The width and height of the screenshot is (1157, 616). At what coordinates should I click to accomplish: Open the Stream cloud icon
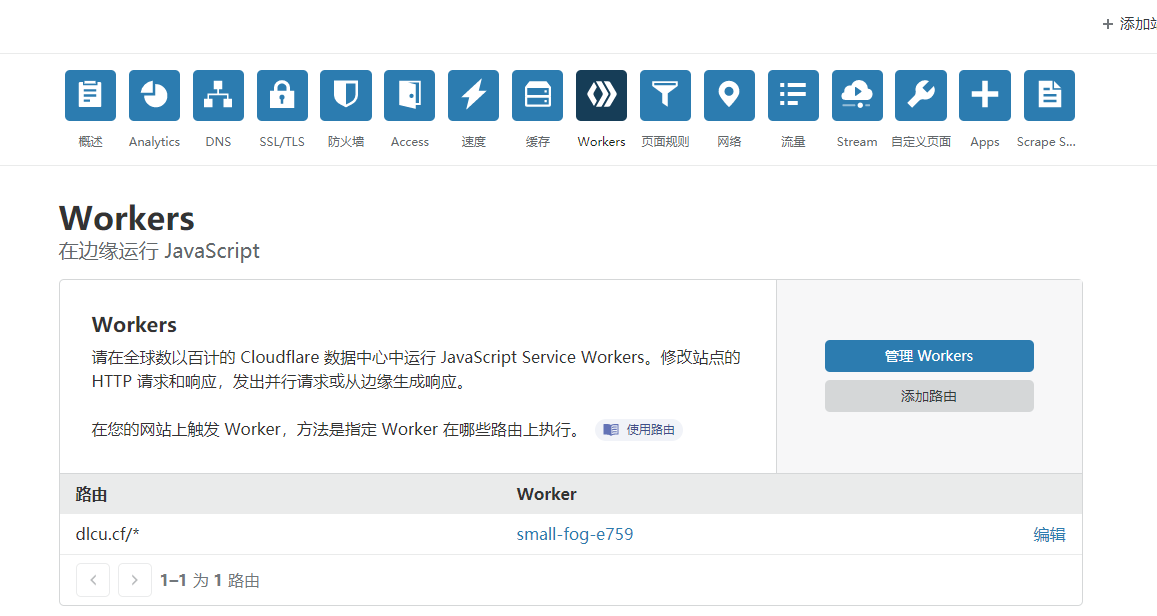857,95
